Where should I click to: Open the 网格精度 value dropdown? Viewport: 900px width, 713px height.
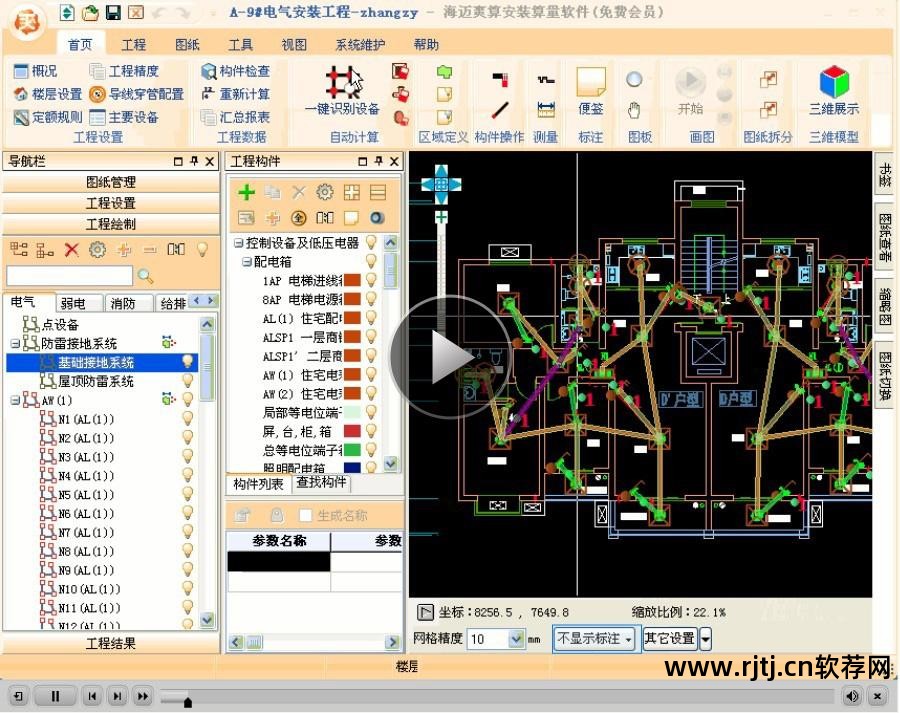(515, 638)
